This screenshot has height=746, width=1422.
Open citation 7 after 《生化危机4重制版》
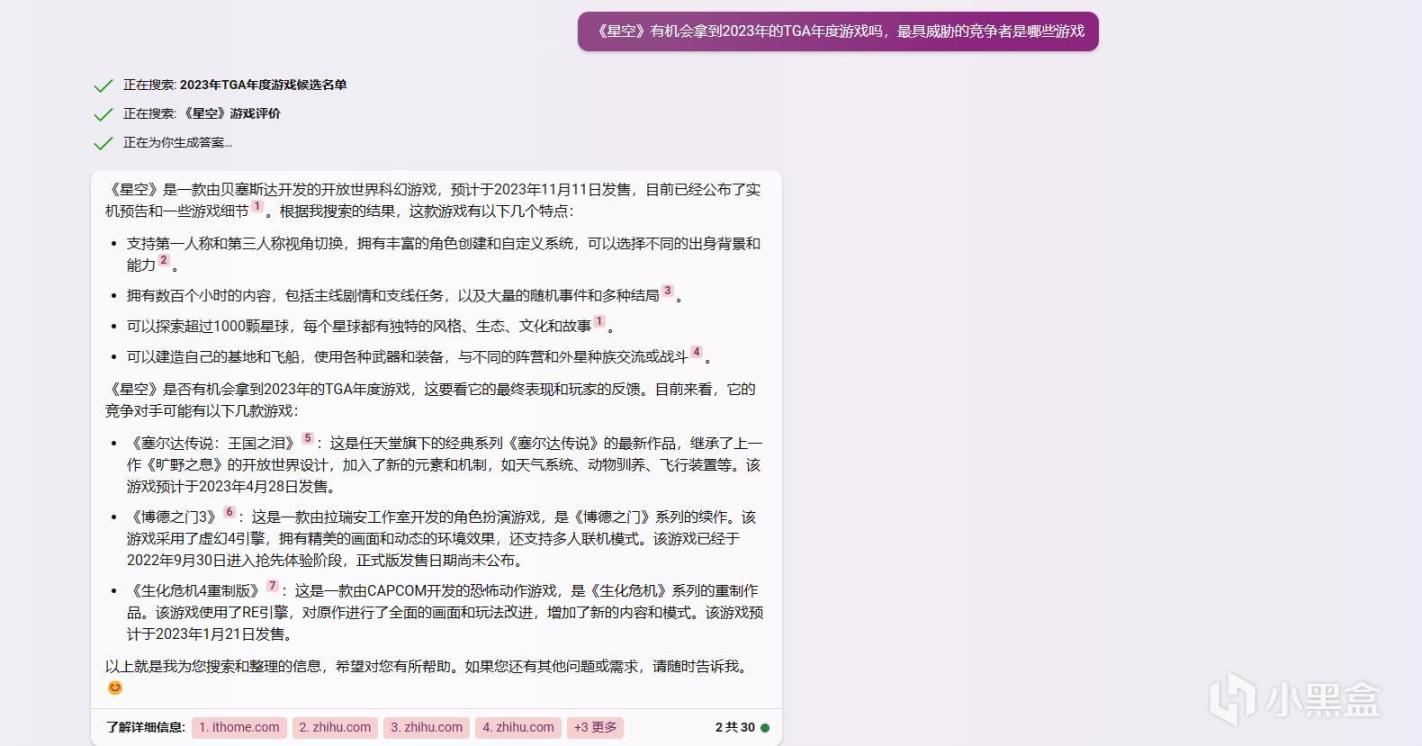[273, 586]
